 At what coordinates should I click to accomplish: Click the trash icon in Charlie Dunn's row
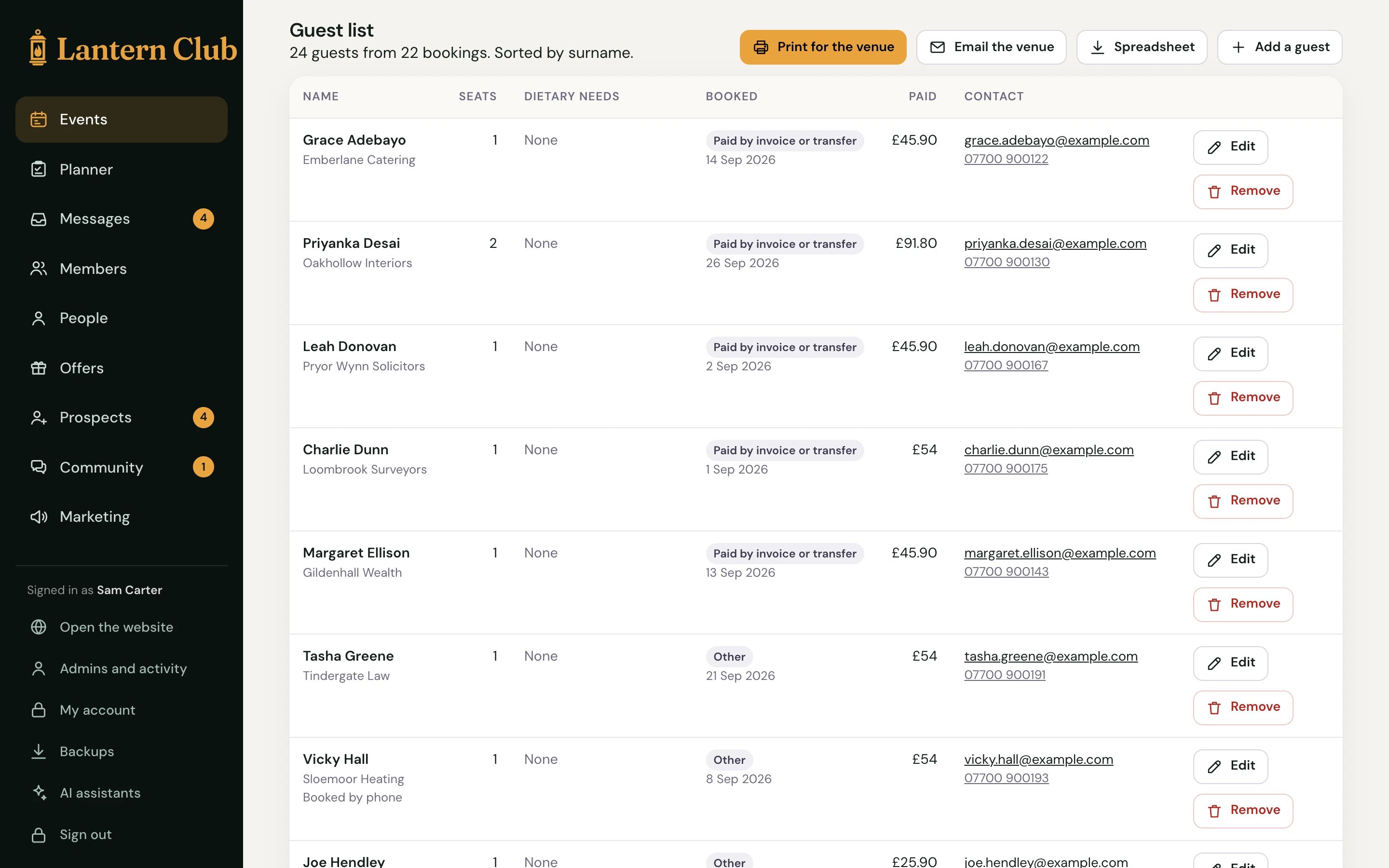pyautogui.click(x=1214, y=502)
